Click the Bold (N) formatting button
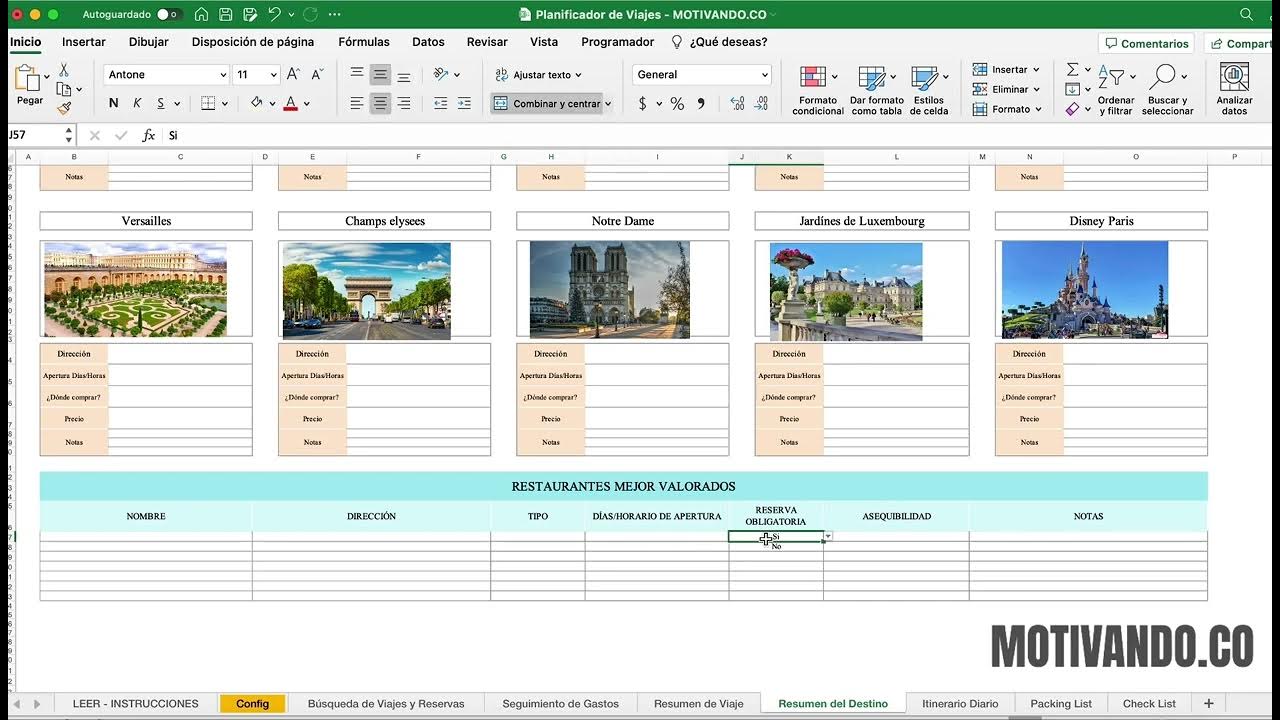Image resolution: width=1280 pixels, height=720 pixels. coord(113,103)
